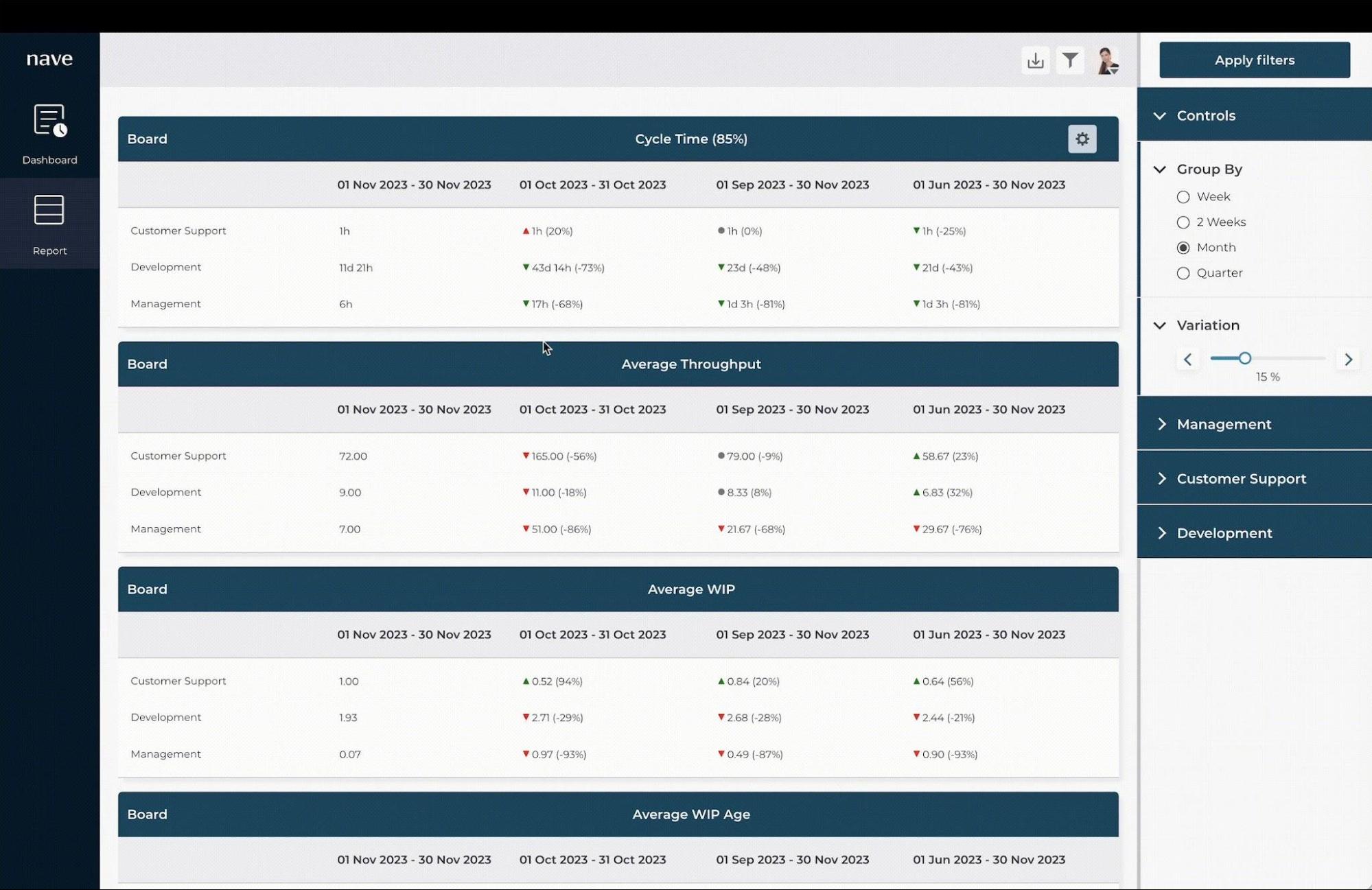This screenshot has height=890, width=1372.
Task: Click the left arrow beside Variation slider
Action: pyautogui.click(x=1188, y=359)
